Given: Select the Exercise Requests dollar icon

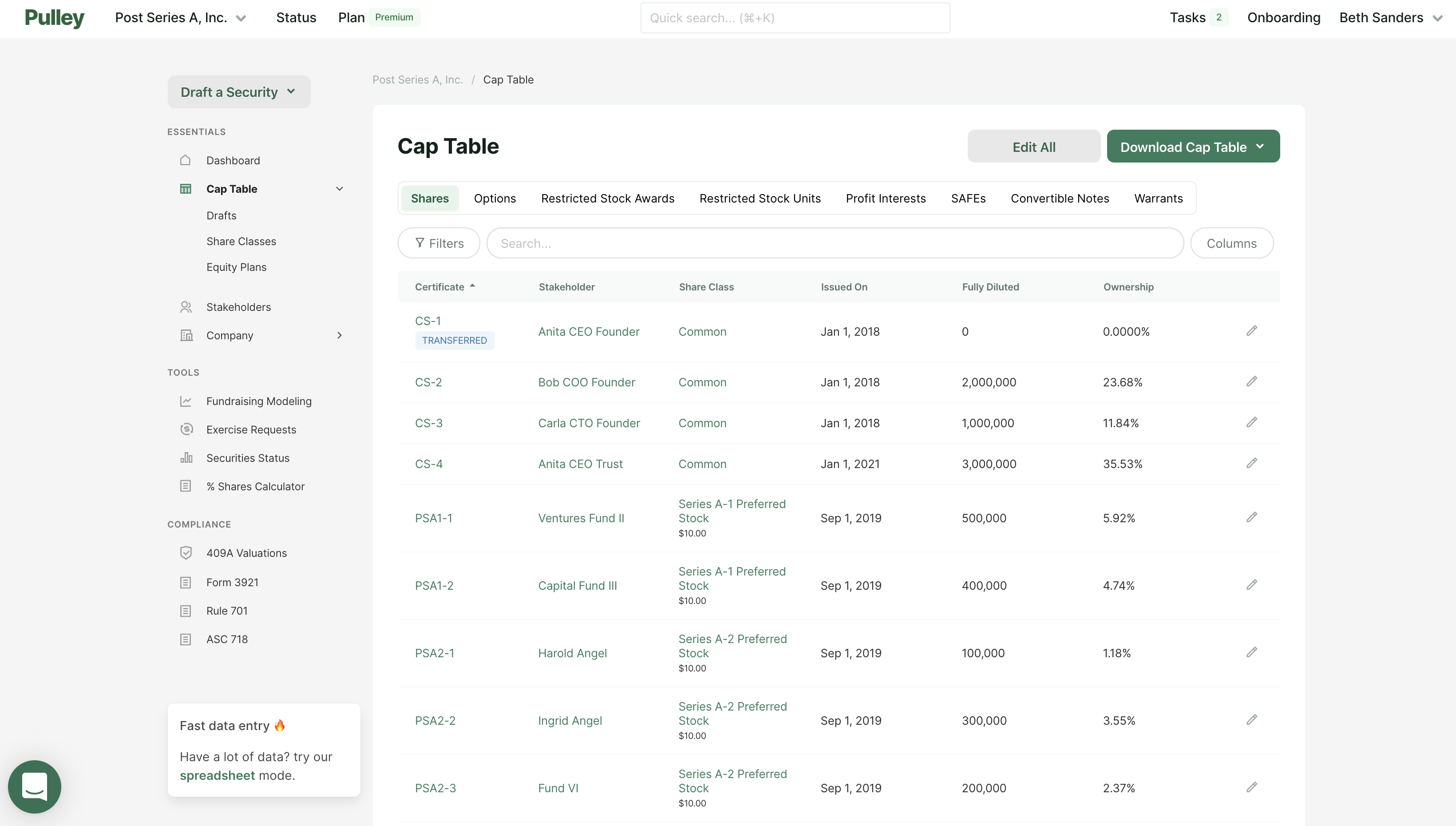Looking at the screenshot, I should click(186, 429).
